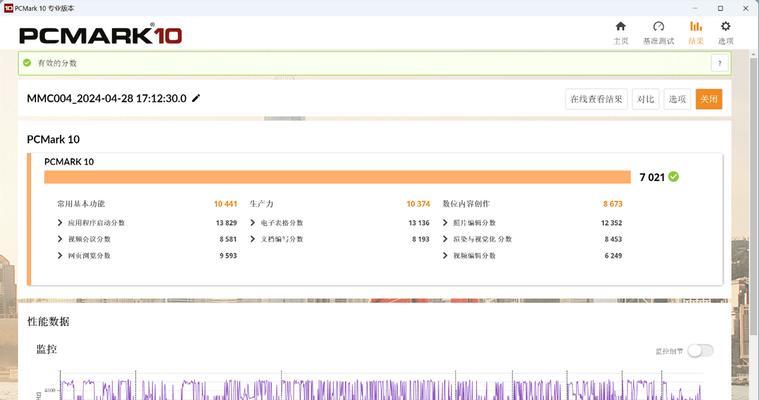Click the 选项 button beside compare
759x400 pixels.
coord(677,99)
